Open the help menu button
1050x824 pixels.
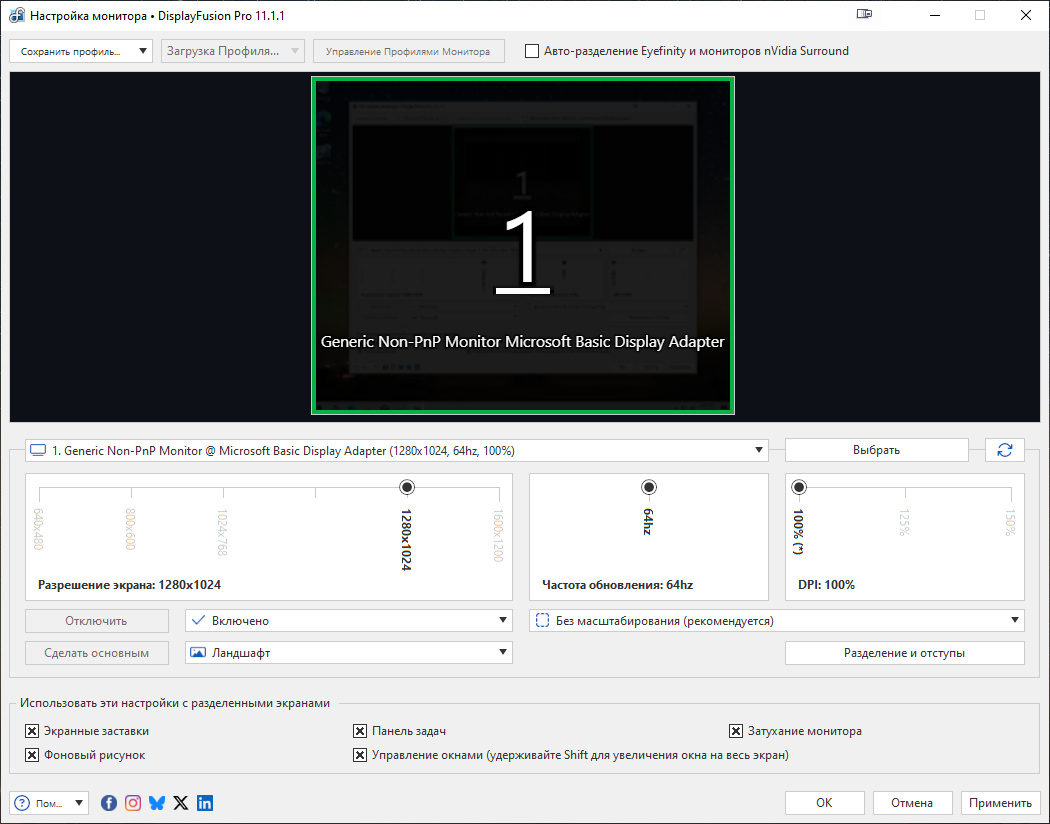point(49,803)
